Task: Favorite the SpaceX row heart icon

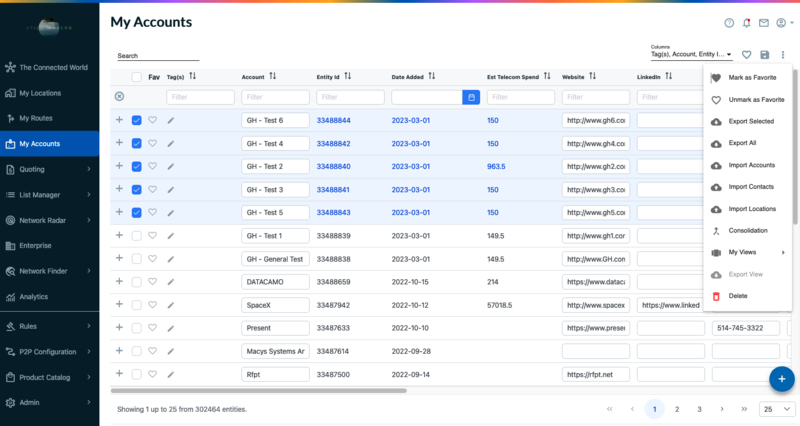Action: 153,305
